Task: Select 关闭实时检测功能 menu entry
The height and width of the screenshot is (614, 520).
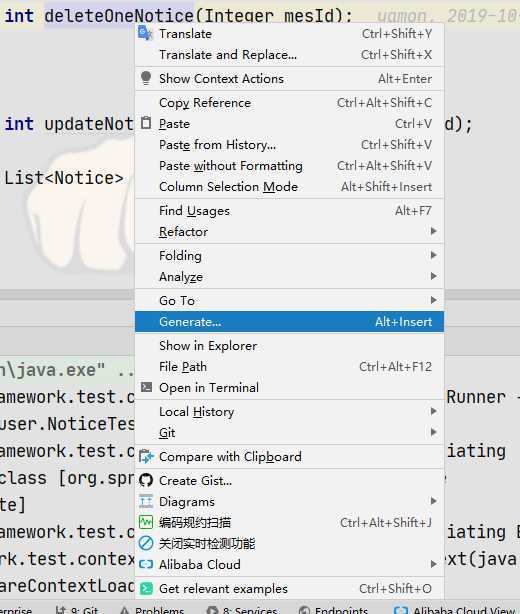Action: click(x=289, y=544)
